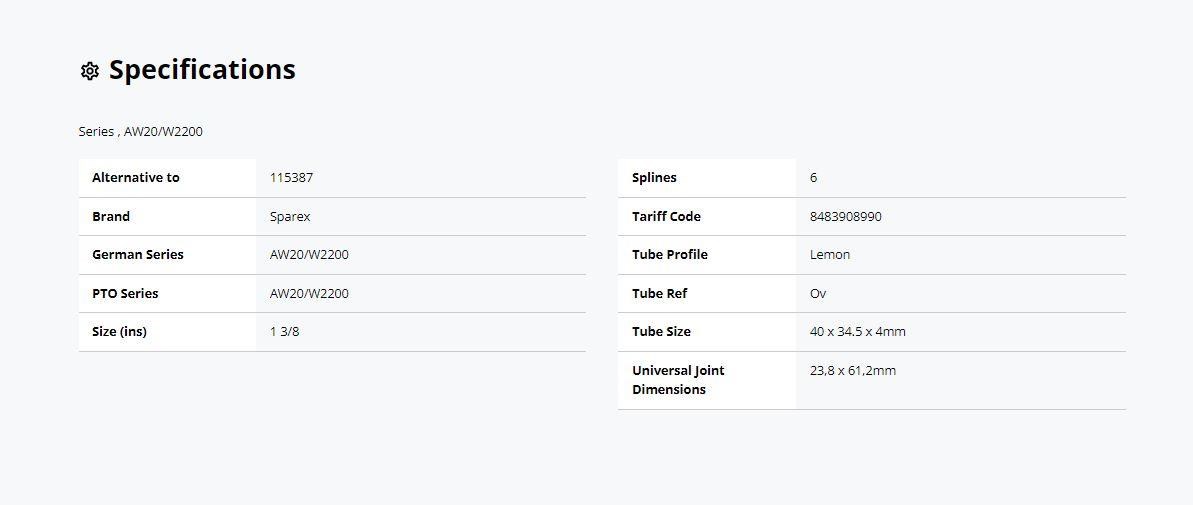This screenshot has height=505, width=1193.
Task: Click the Universal Joint Dimensions label
Action: tap(678, 380)
